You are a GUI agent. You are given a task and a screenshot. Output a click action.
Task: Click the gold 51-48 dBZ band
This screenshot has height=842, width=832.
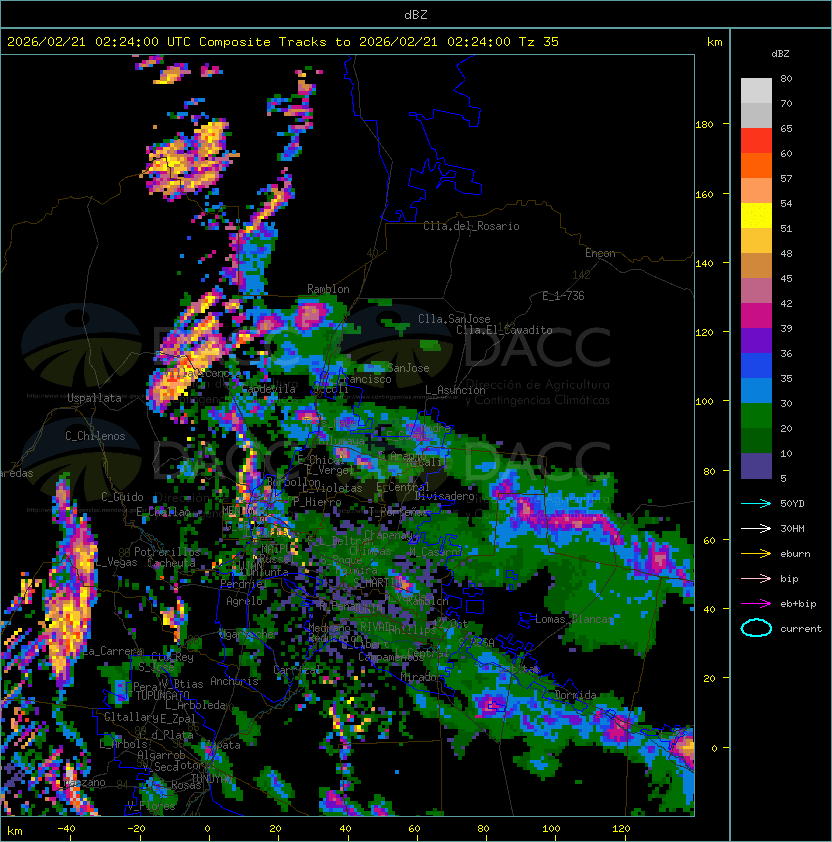[756, 241]
